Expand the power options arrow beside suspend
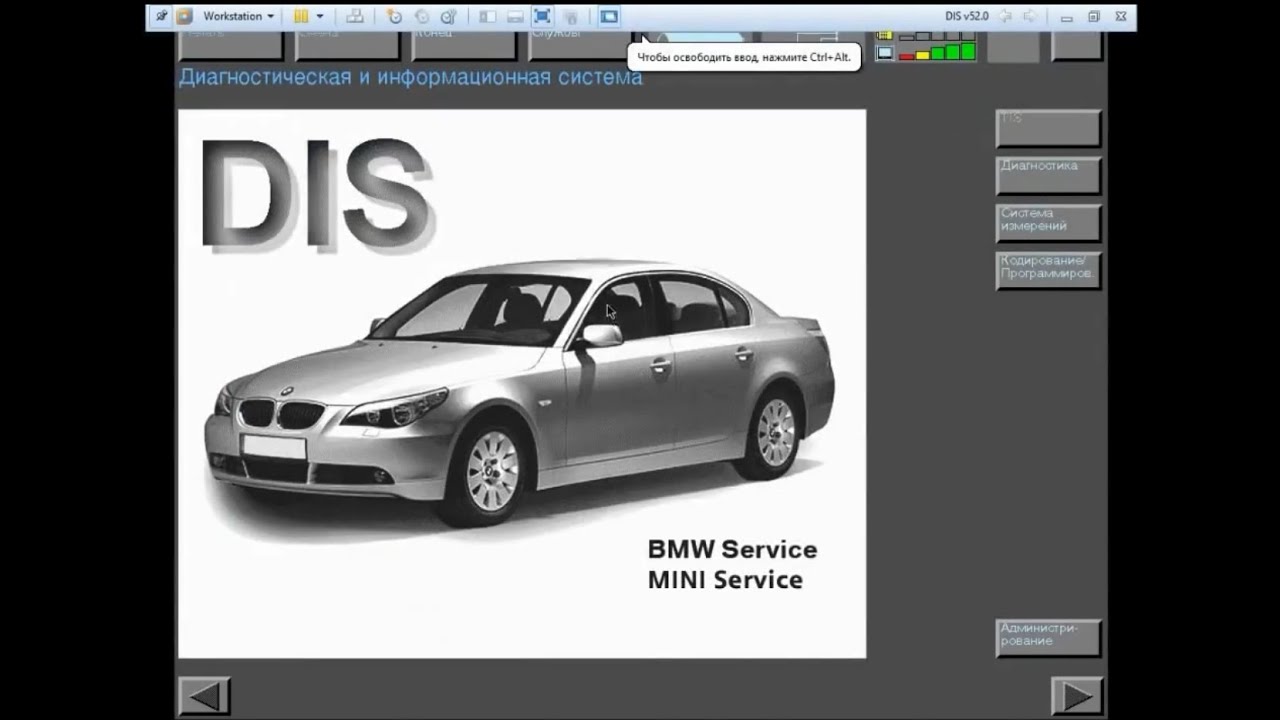Viewport: 1280px width, 720px height. point(320,16)
